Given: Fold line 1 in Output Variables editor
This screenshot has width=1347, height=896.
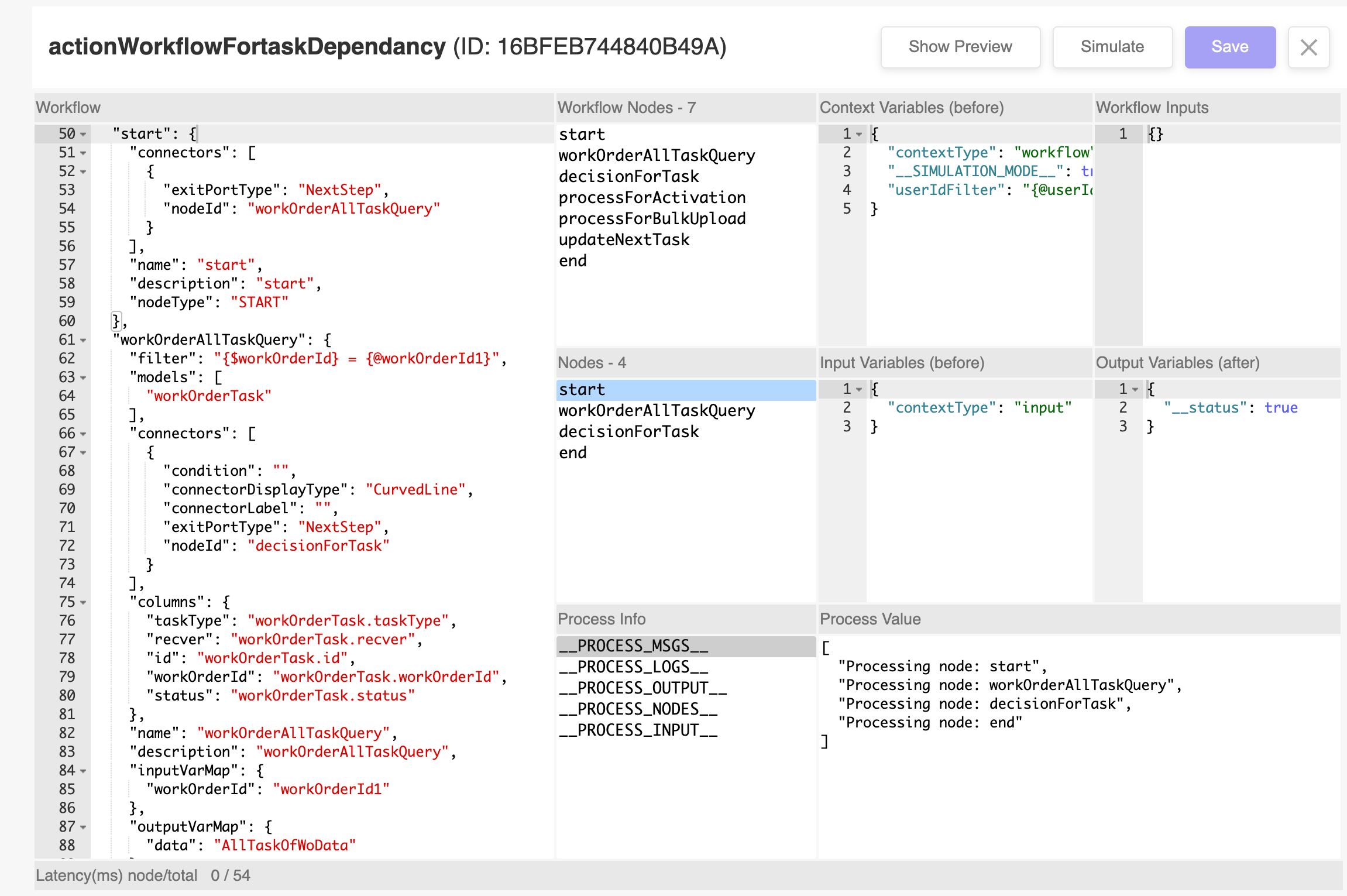Looking at the screenshot, I should (1135, 389).
